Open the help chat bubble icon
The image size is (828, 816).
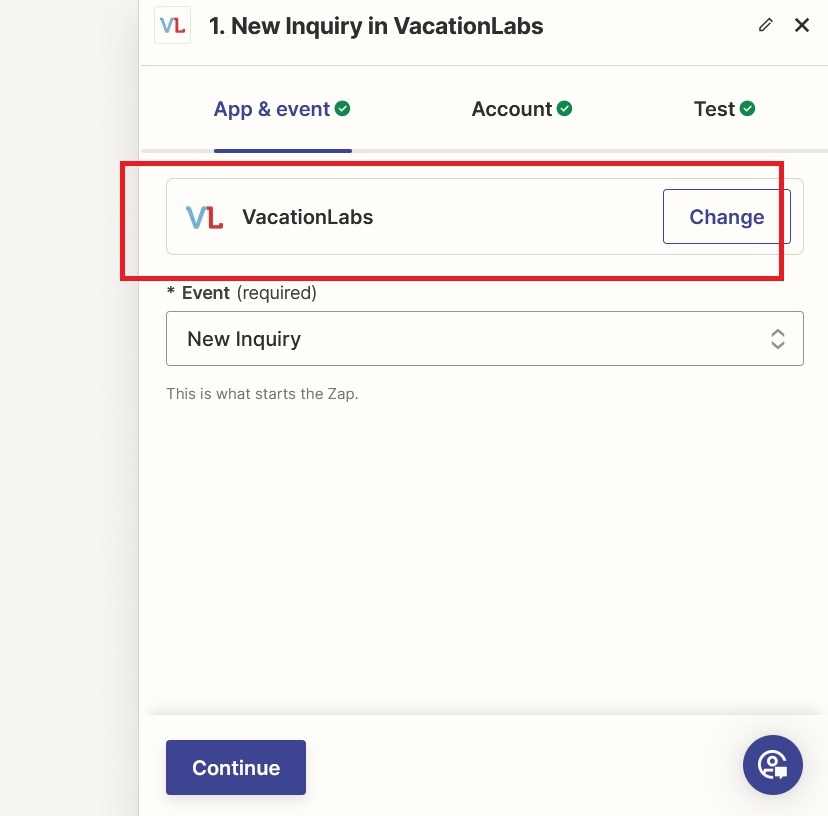(x=772, y=765)
